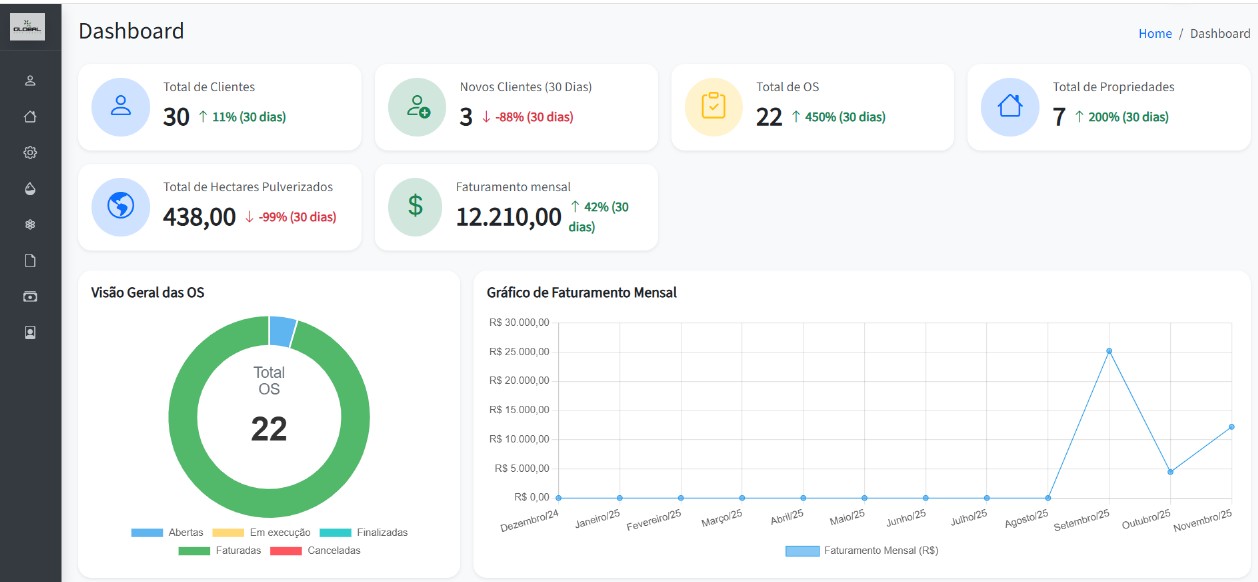1258x582 pixels.
Task: Hide the Canceladas series via legend
Action: (315, 551)
